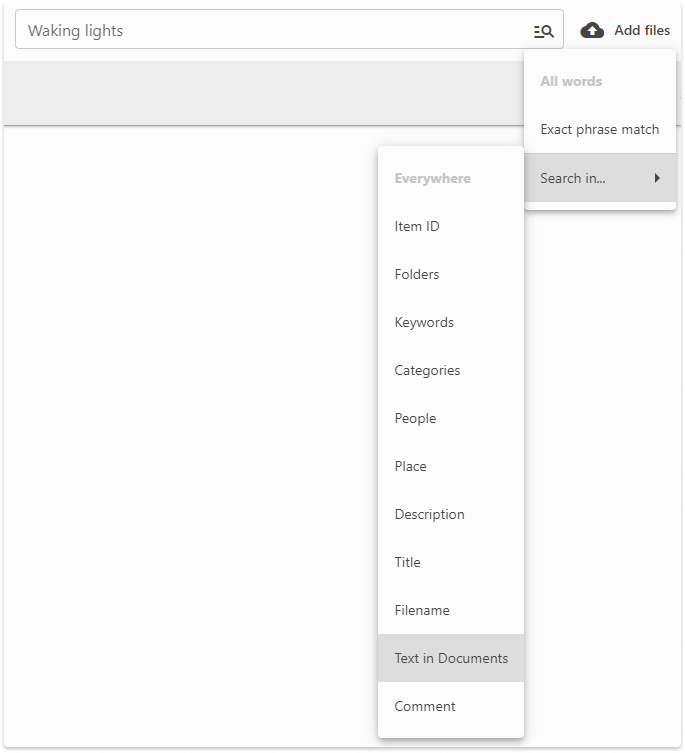Image resolution: width=685 pixels, height=753 pixels.
Task: Select Title search scope
Action: point(407,562)
